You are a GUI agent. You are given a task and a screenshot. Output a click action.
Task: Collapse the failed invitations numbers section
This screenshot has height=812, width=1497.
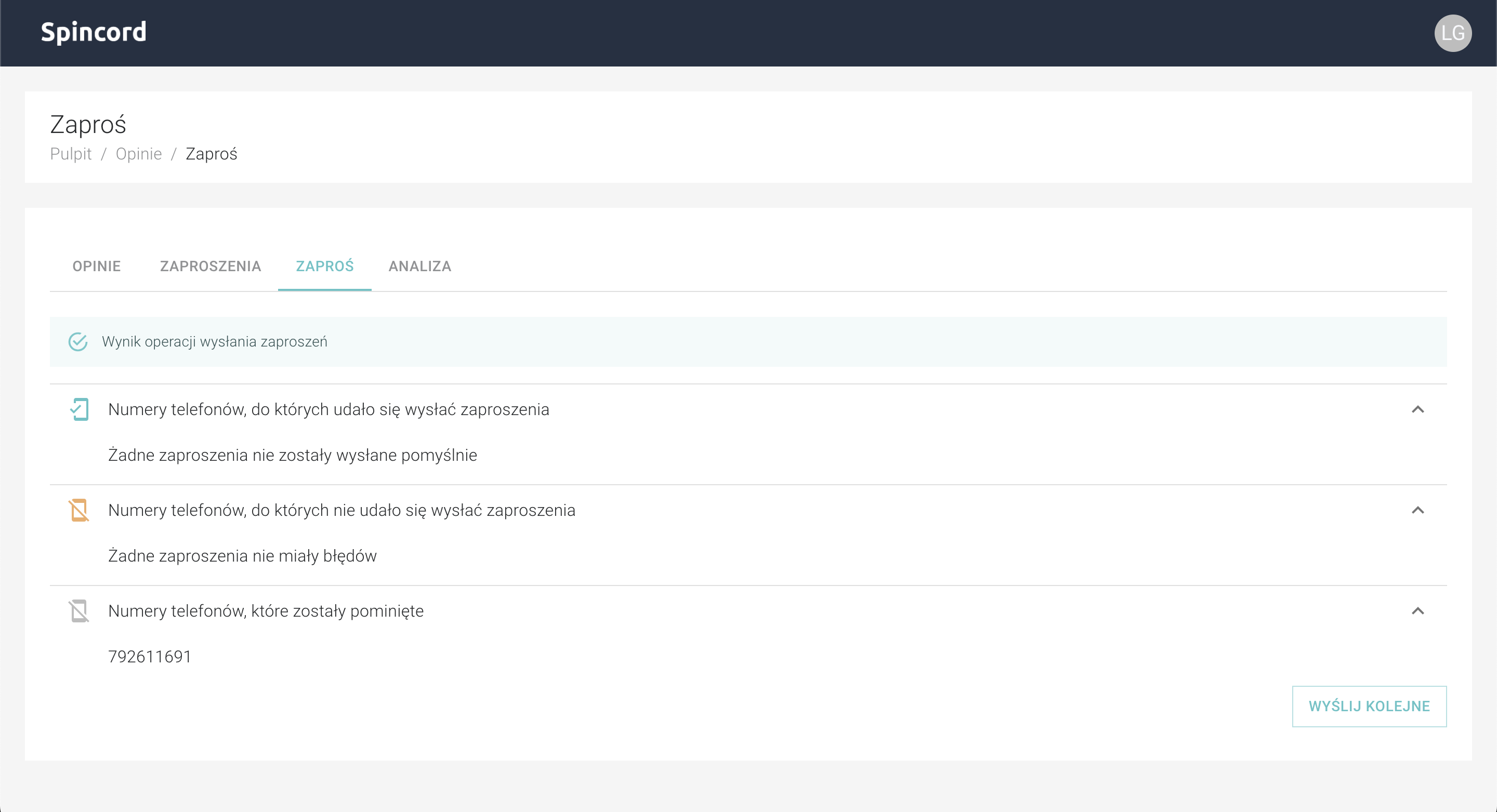click(x=1417, y=510)
